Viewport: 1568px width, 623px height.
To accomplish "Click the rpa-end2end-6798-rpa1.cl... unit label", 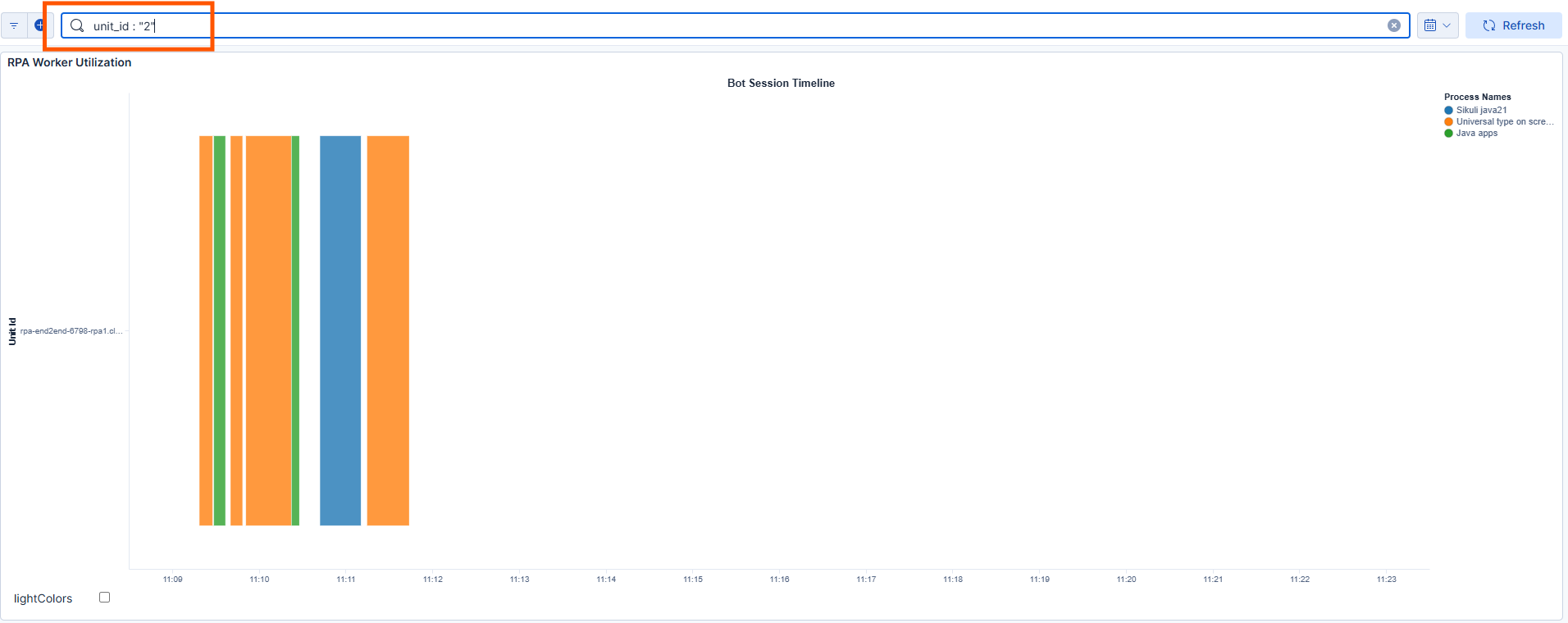I will (x=71, y=331).
